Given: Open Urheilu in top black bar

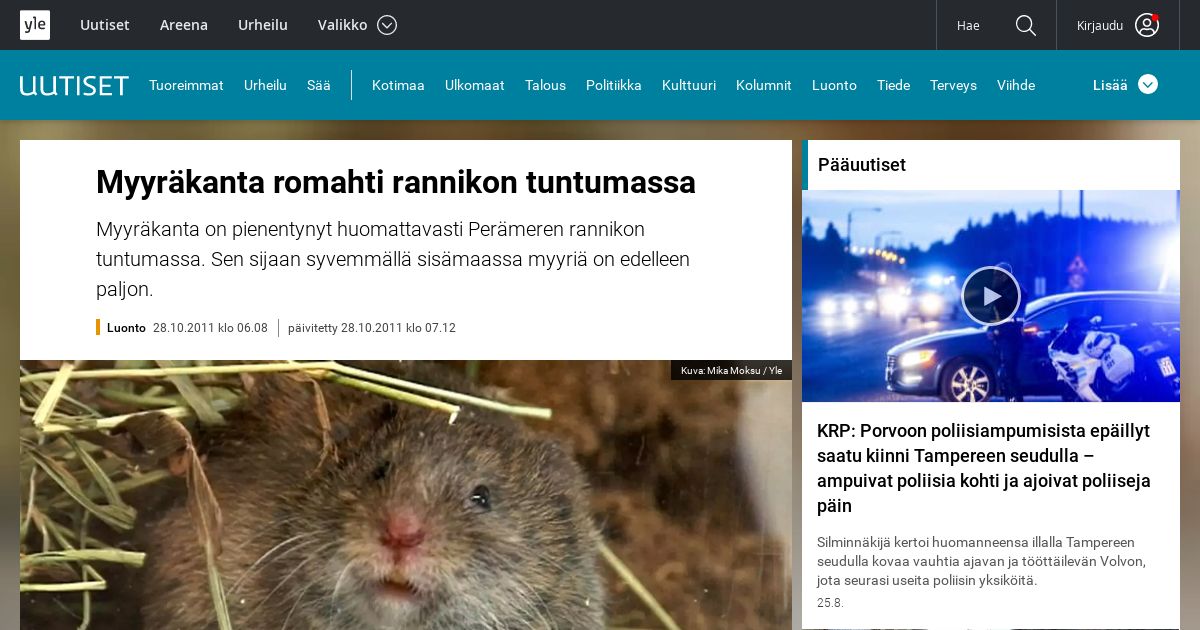Looking at the screenshot, I should click(263, 25).
